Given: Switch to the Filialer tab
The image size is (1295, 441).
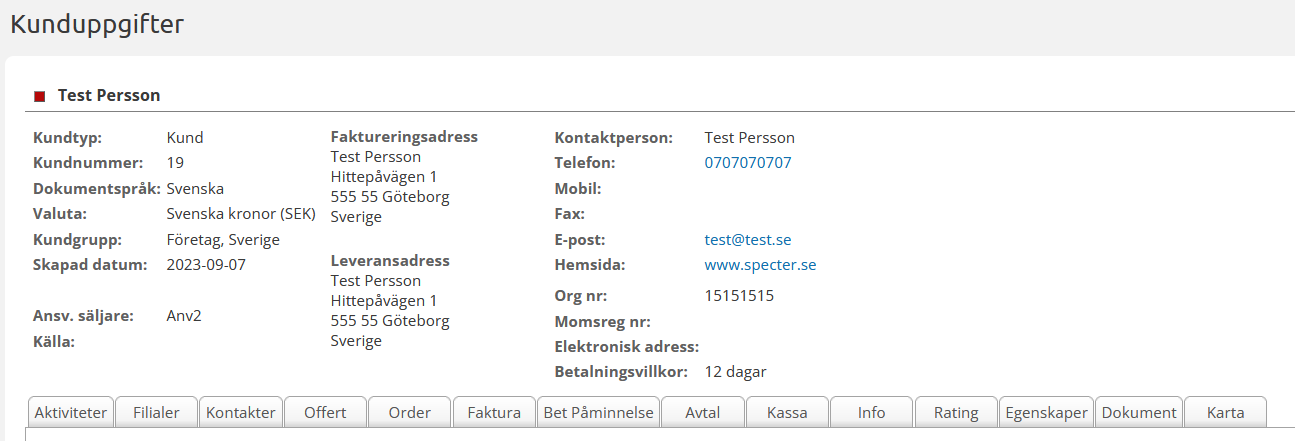Looking at the screenshot, I should point(156,413).
